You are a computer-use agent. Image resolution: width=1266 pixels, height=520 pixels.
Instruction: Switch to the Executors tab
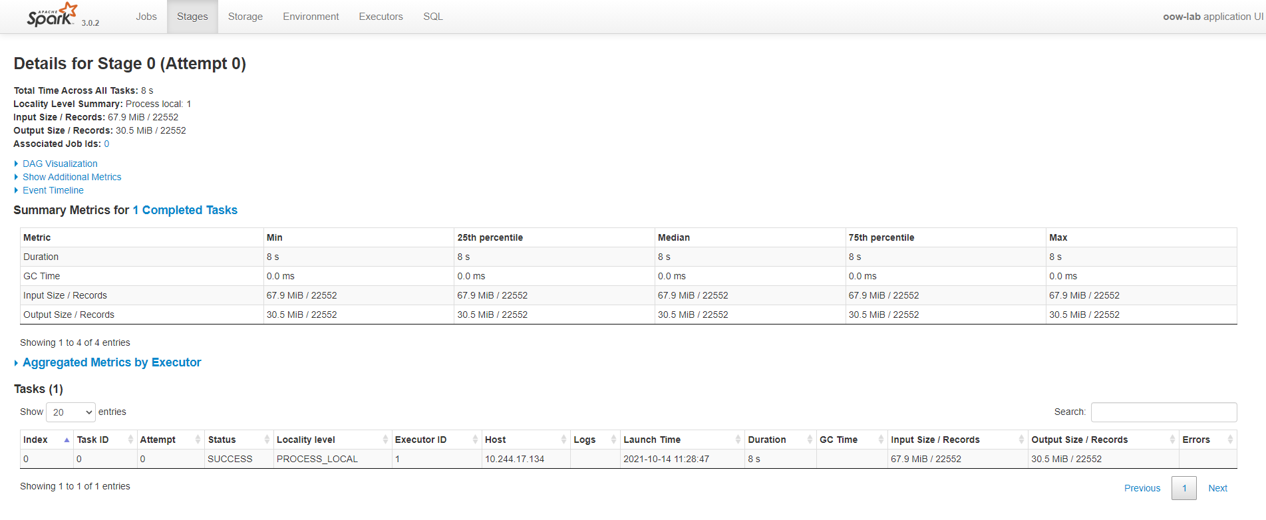coord(380,17)
